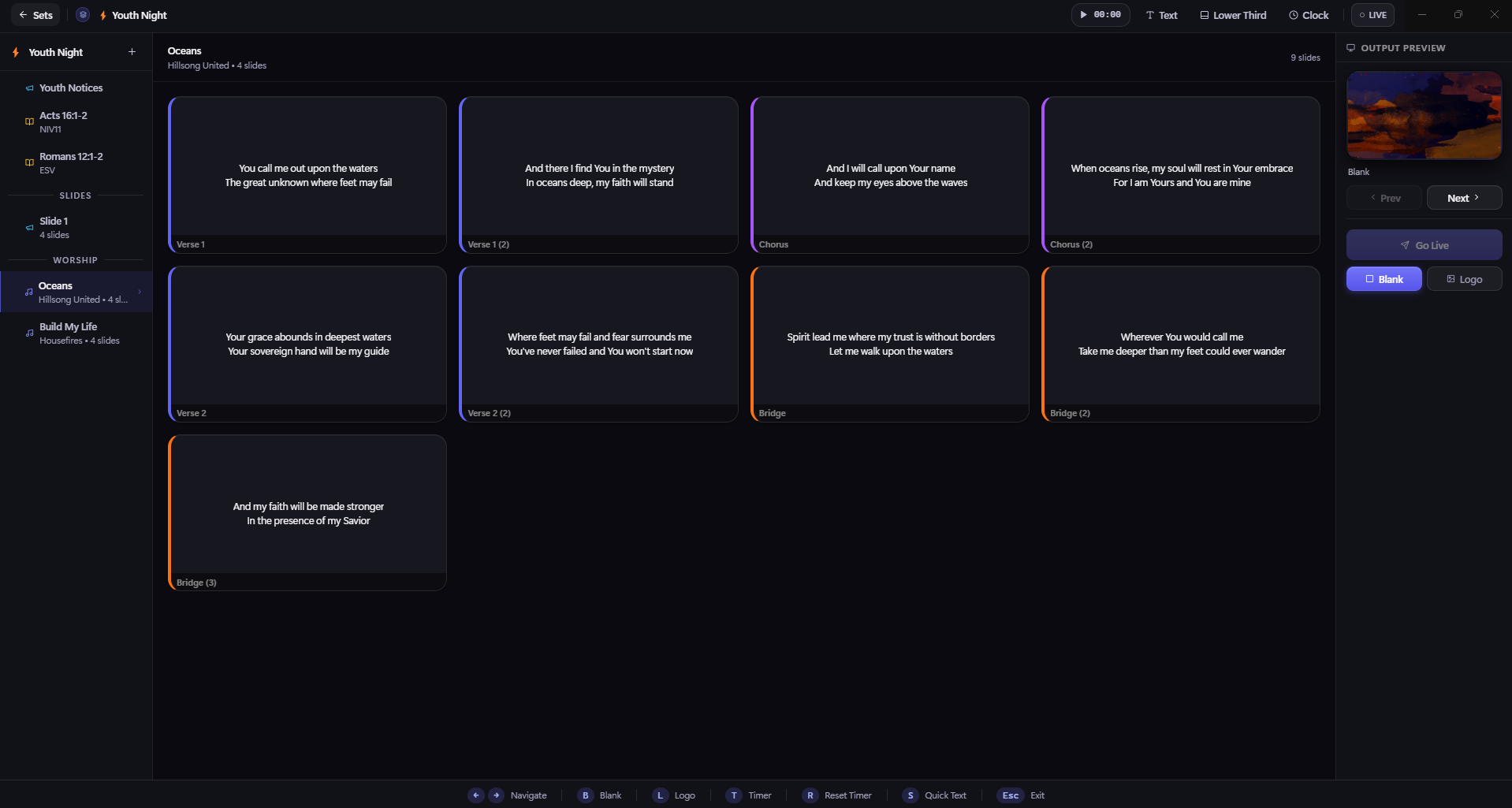Go back with the Prev button
Screen dimensions: 1512x808
click(x=1384, y=198)
